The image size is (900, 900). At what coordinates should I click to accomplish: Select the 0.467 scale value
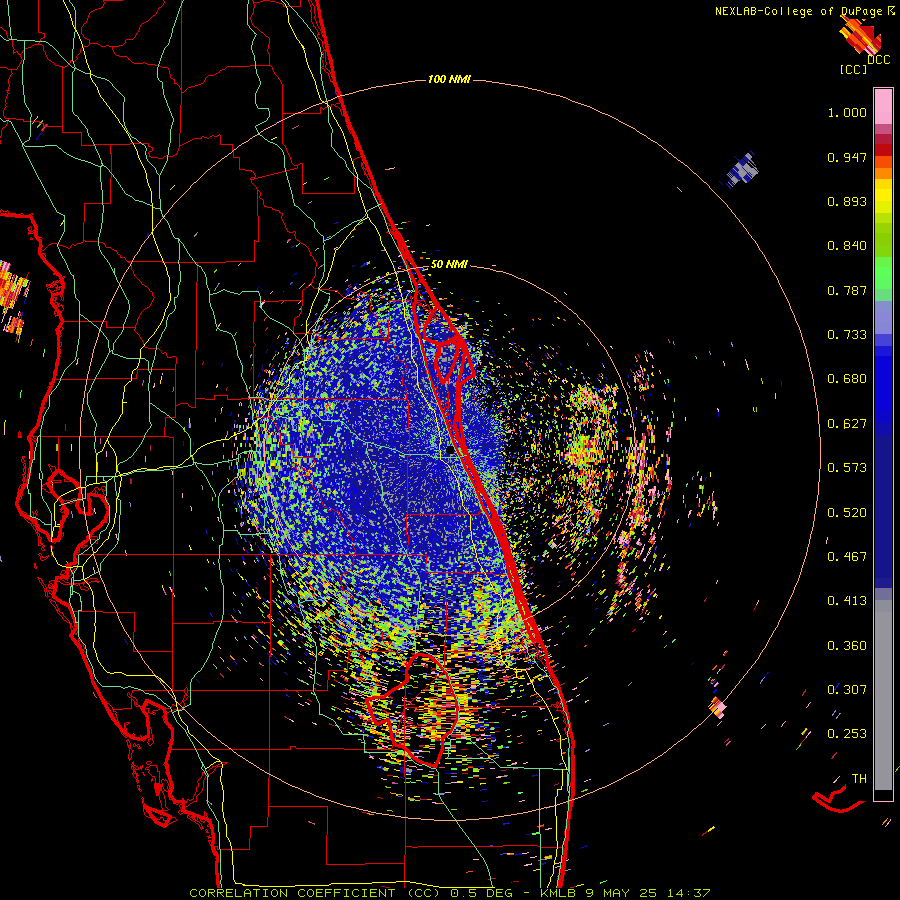(x=847, y=557)
